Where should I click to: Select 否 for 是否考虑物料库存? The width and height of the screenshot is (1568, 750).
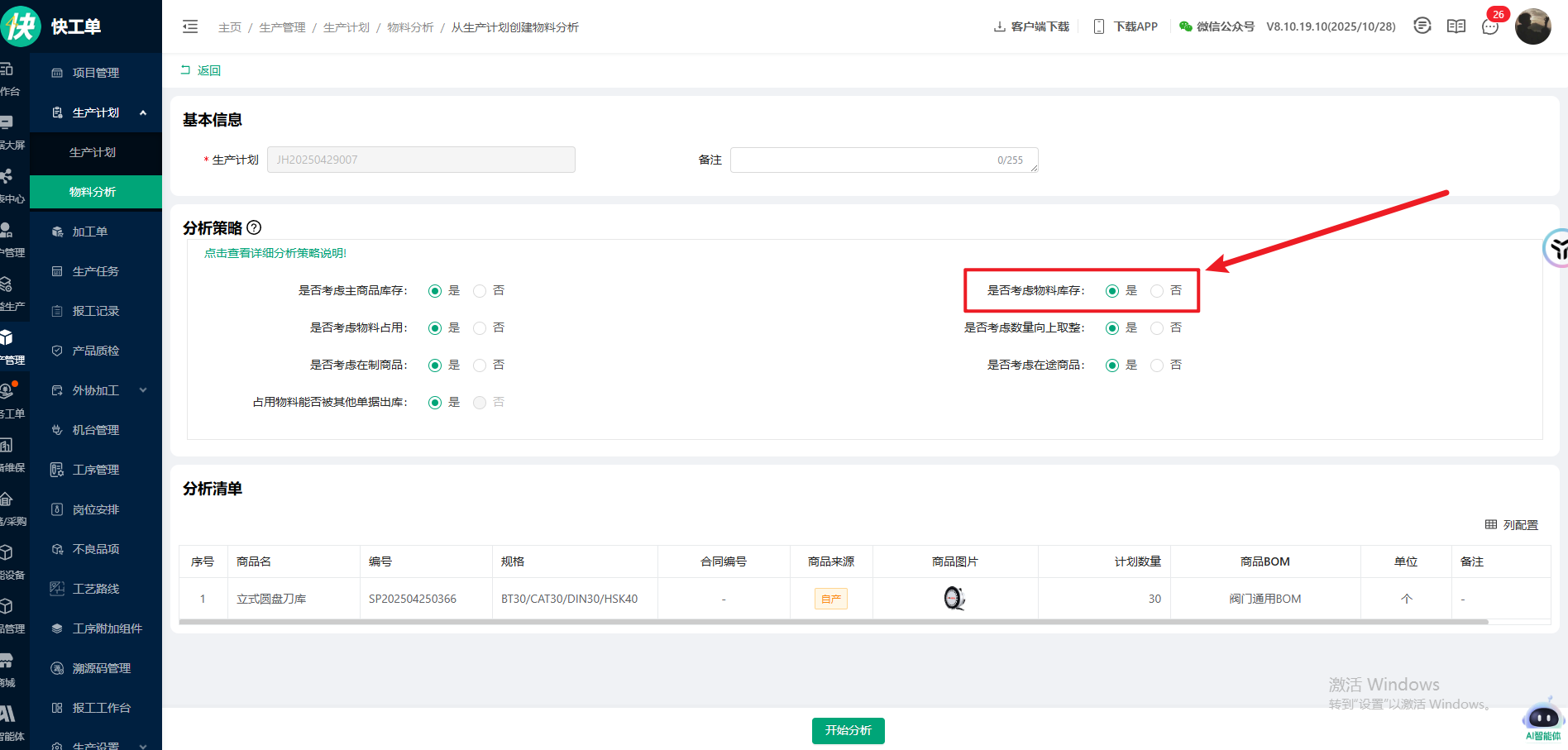click(1157, 291)
